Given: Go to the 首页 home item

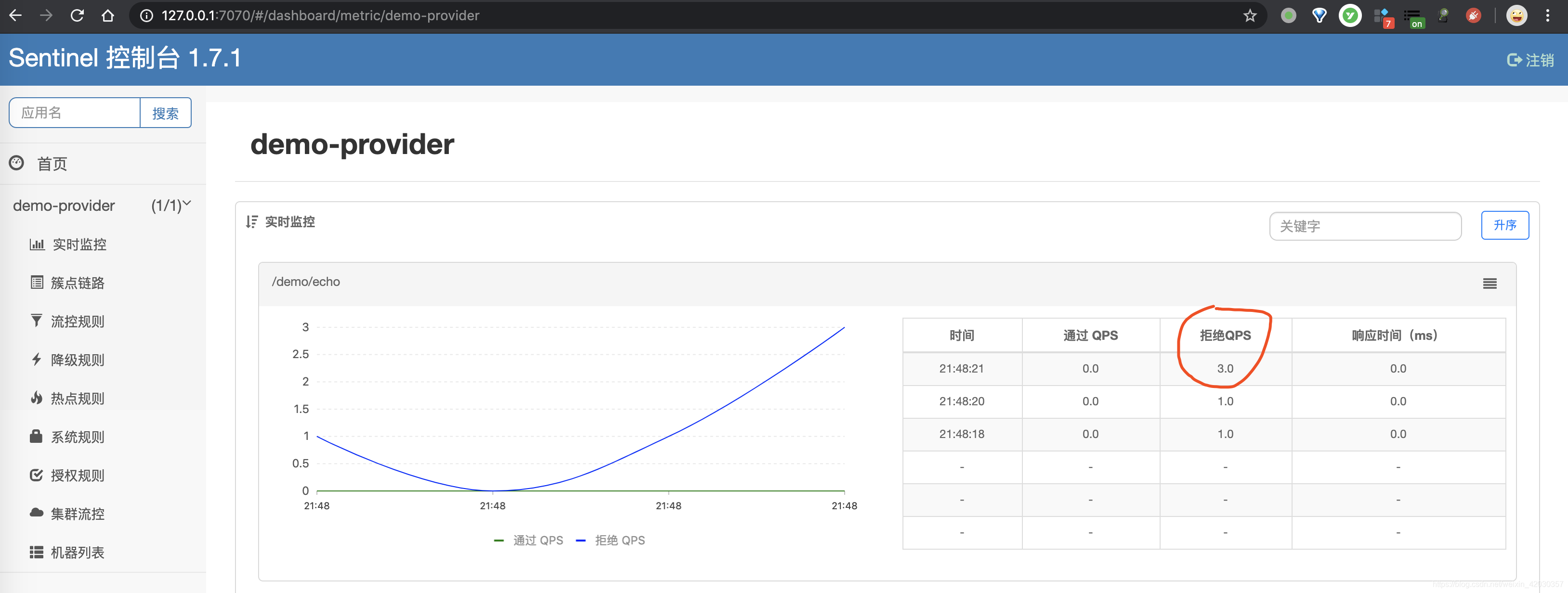Looking at the screenshot, I should (x=52, y=164).
